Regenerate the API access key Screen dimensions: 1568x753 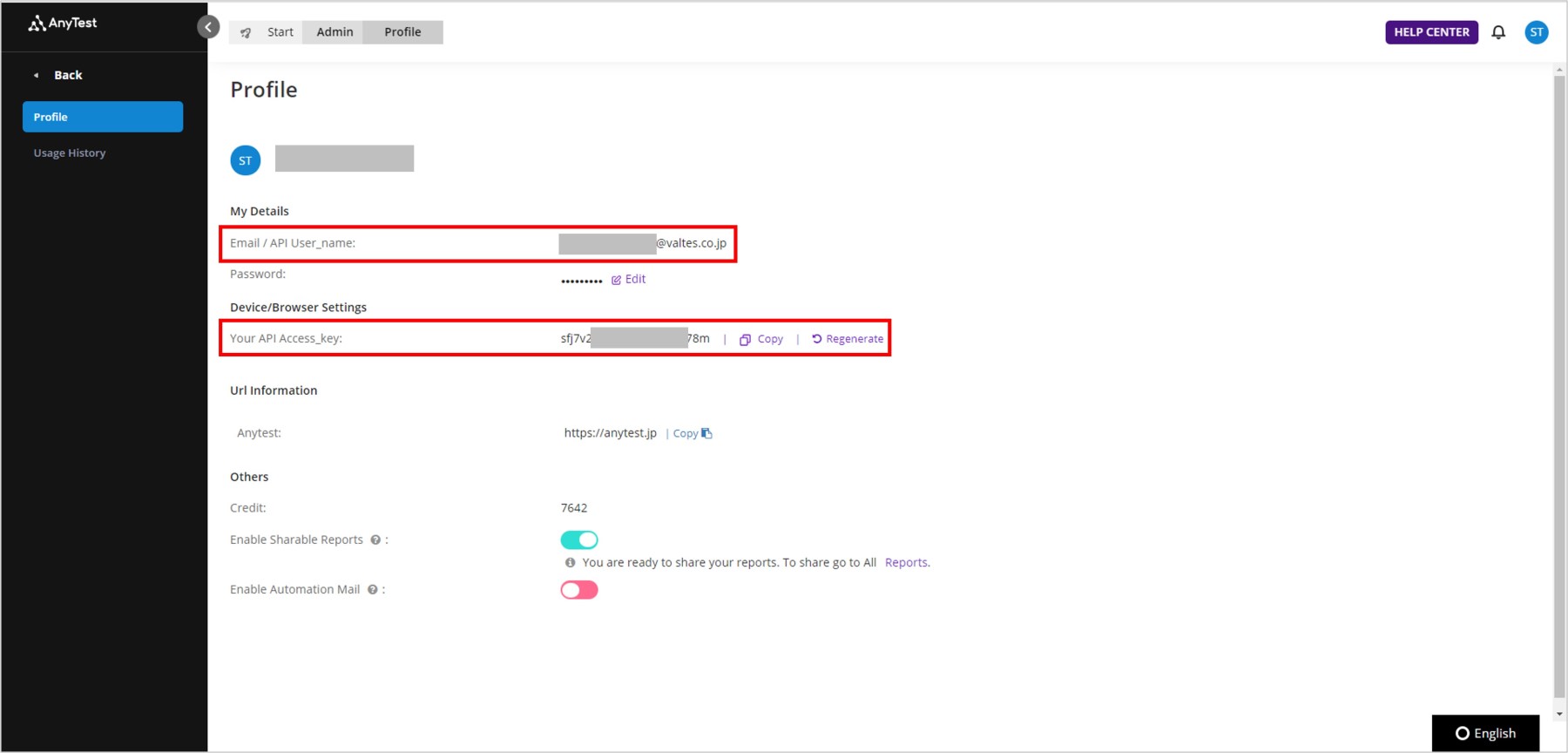(x=848, y=339)
